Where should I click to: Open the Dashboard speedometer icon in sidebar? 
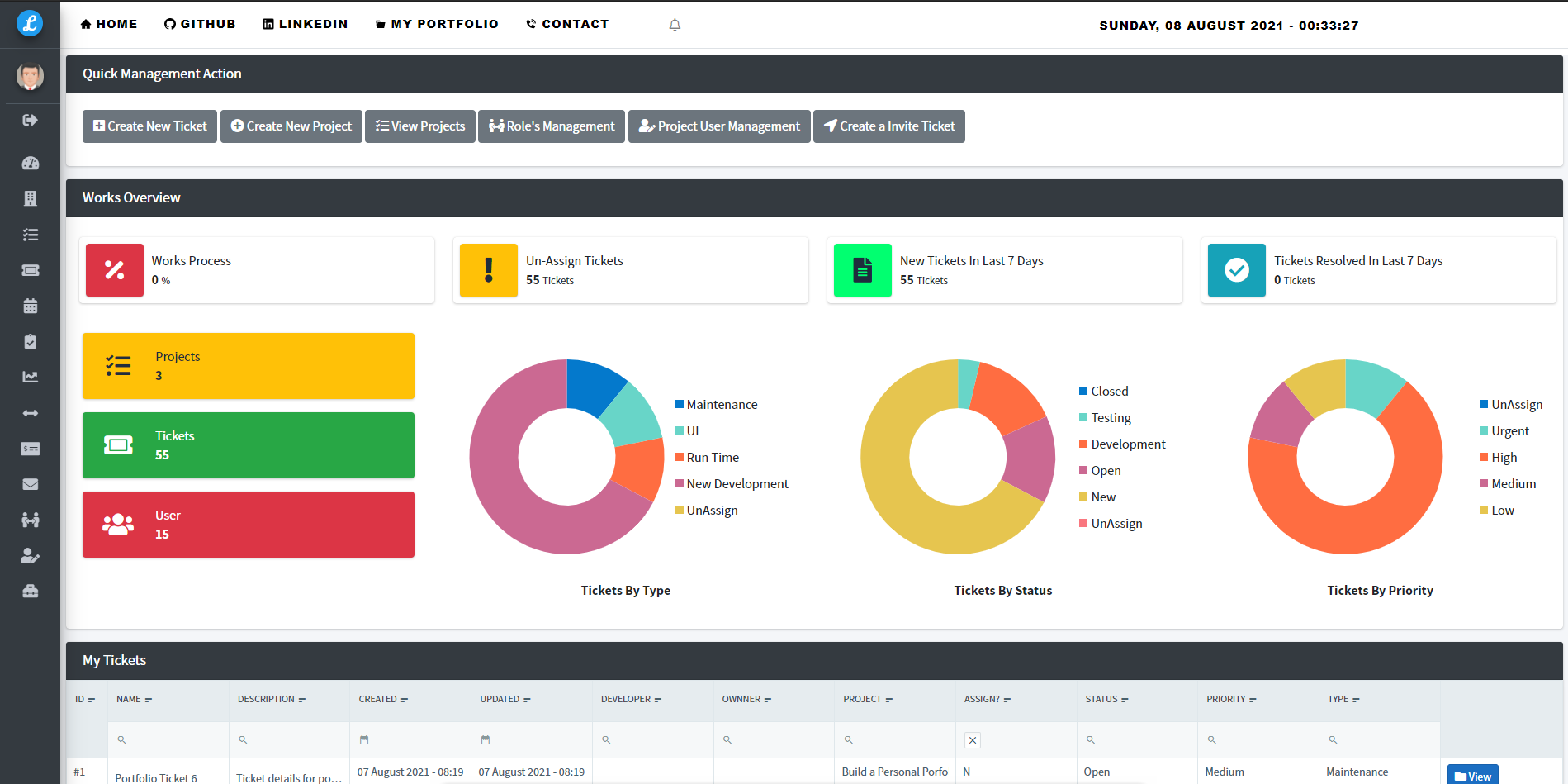pyautogui.click(x=31, y=163)
